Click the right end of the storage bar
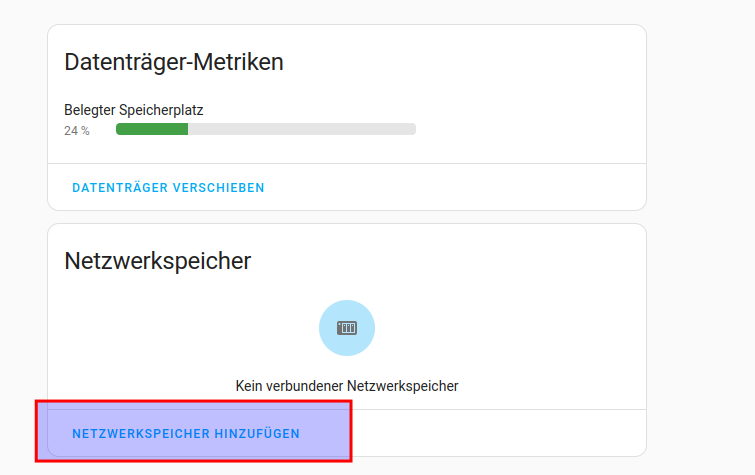The height and width of the screenshot is (475, 755). [412, 129]
